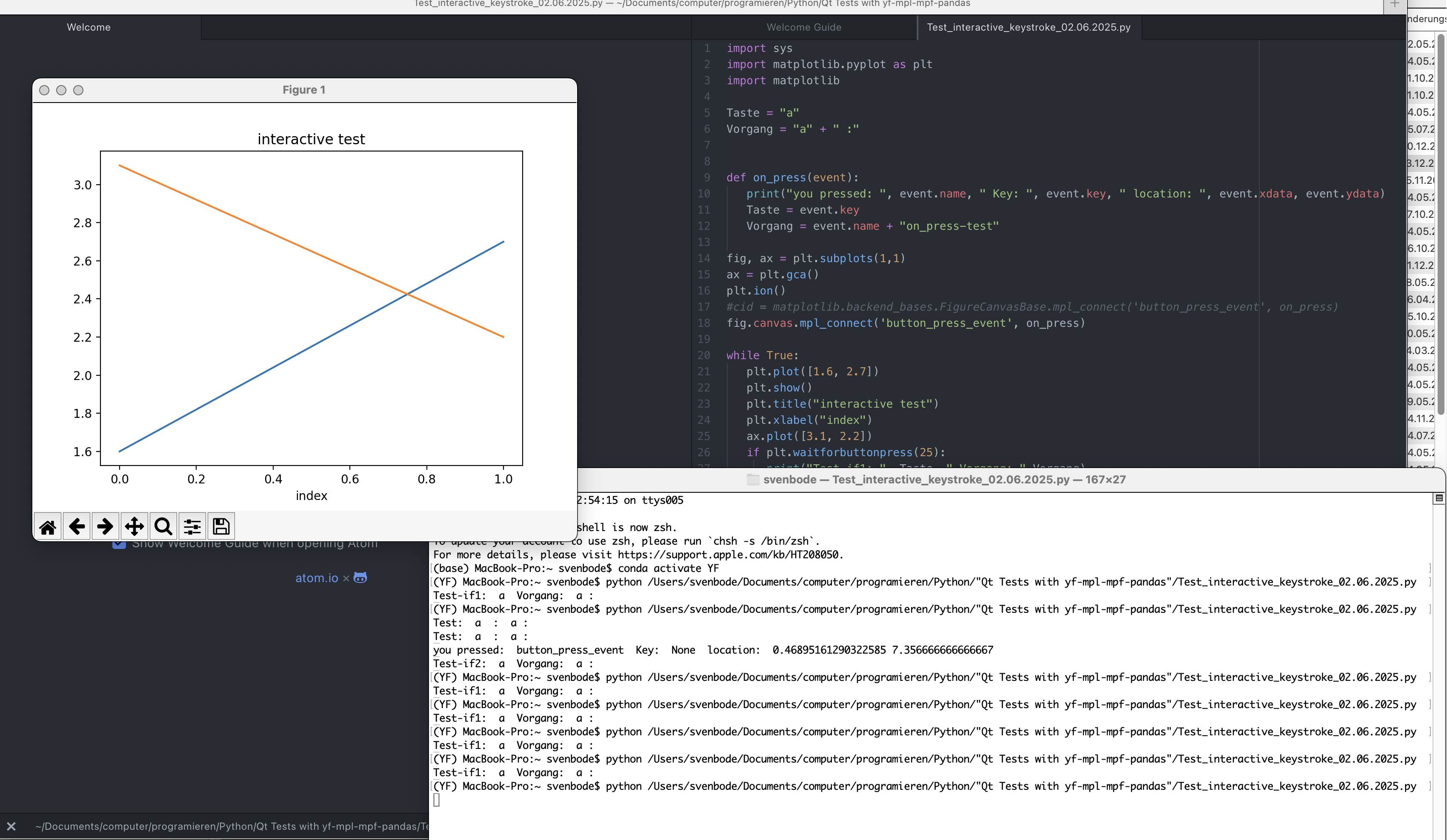
Task: Activate the Pan tool in the figure toolbar
Action: tap(134, 526)
